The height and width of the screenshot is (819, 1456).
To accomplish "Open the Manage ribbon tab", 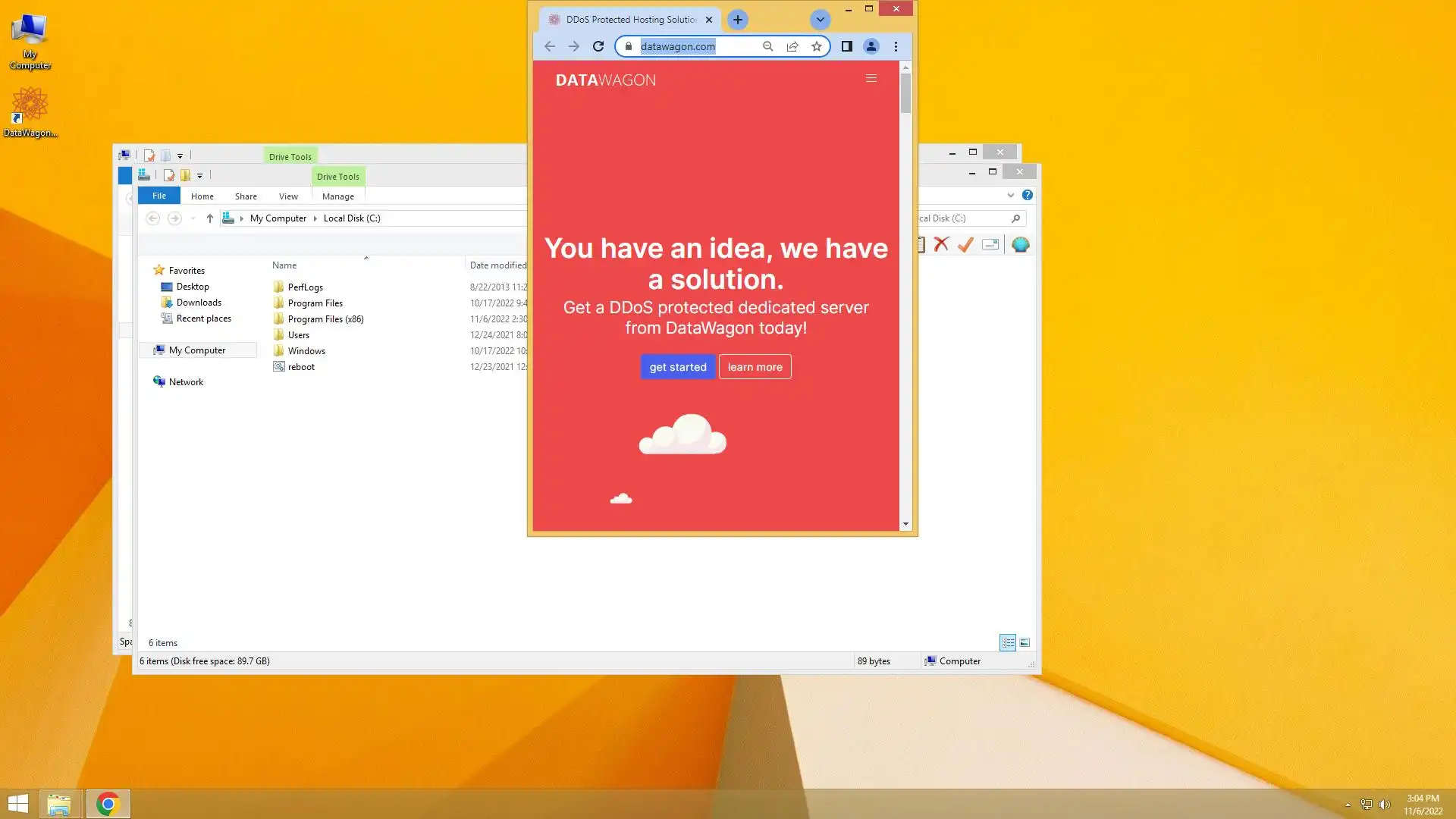I will coord(337,196).
